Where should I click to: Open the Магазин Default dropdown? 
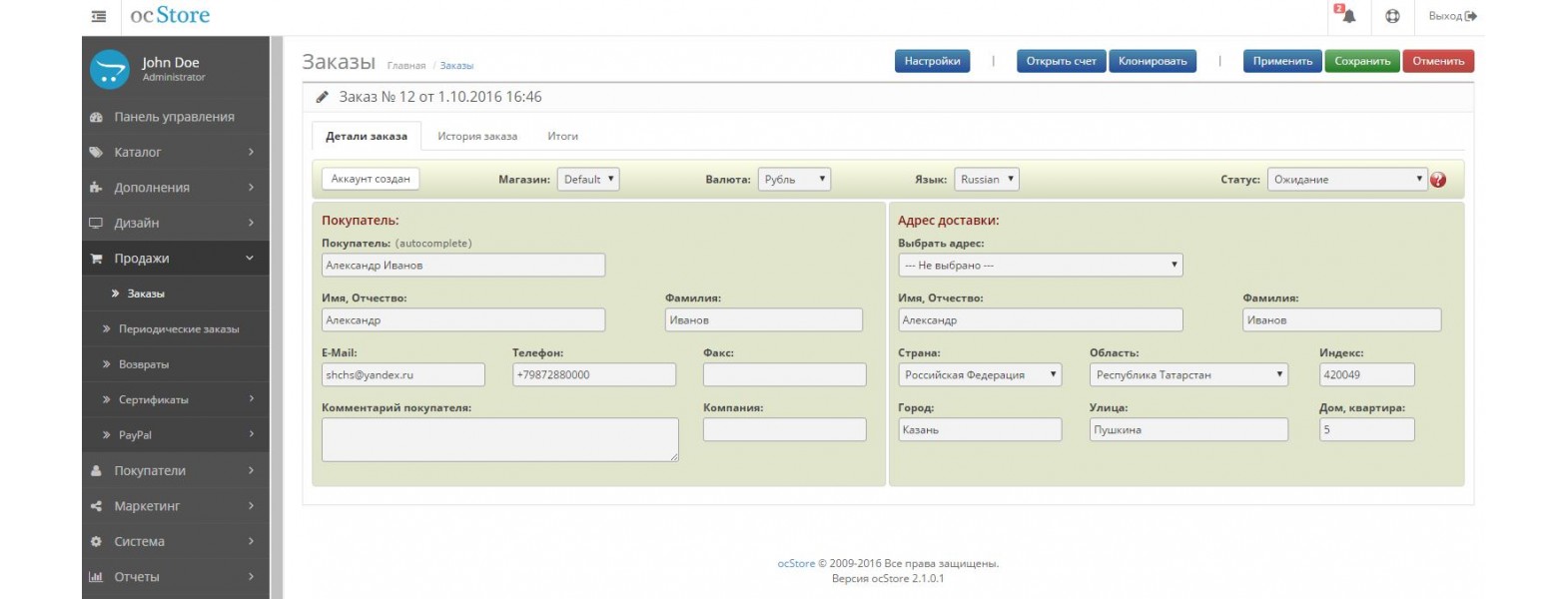point(588,180)
